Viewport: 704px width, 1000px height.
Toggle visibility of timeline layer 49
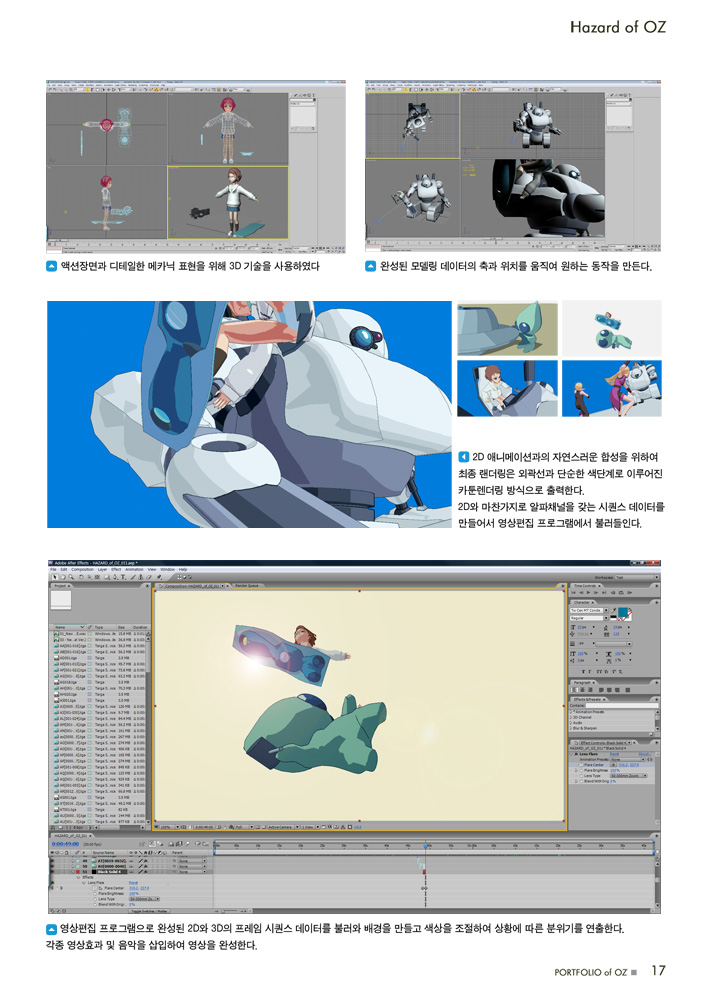point(52,861)
